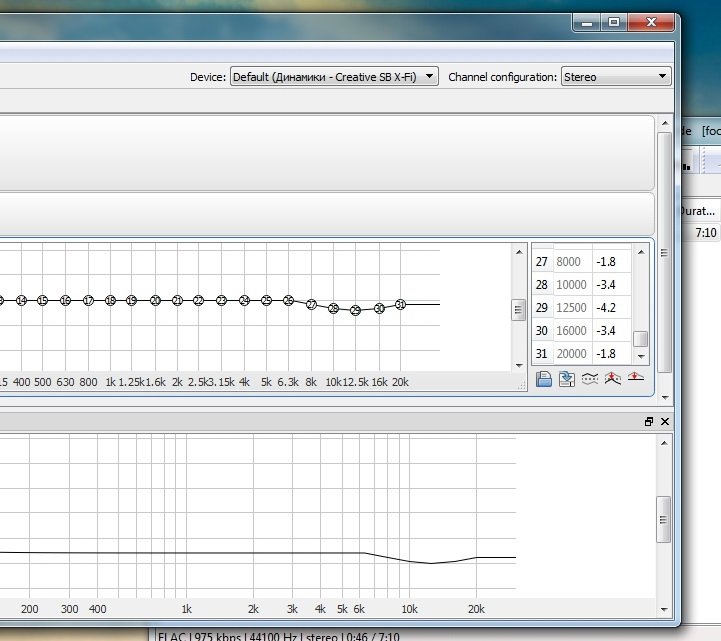Open the Channel configuration Stereo dropdown
This screenshot has height=641, width=721.
(616, 76)
